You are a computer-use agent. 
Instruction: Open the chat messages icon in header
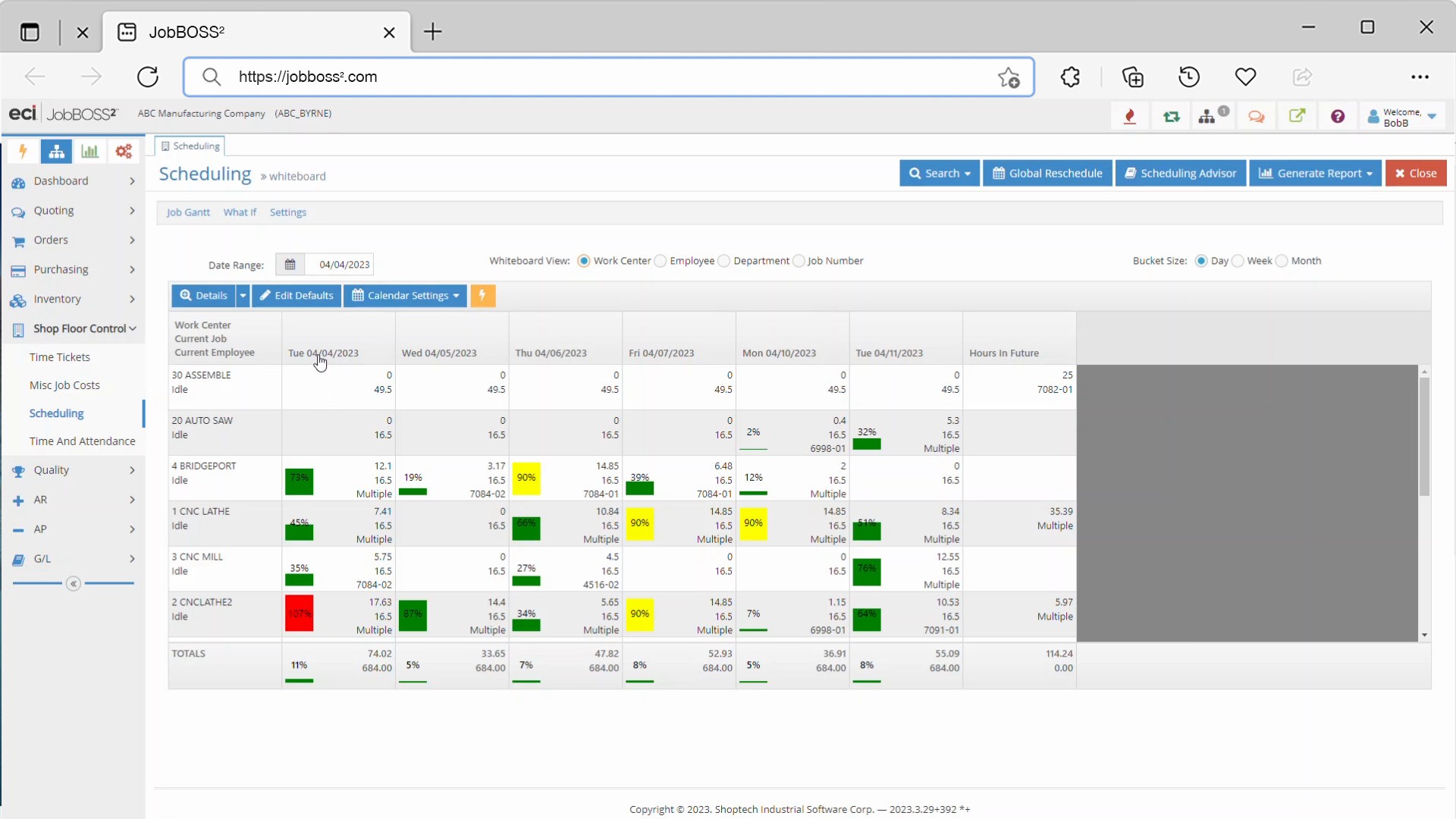pos(1256,116)
